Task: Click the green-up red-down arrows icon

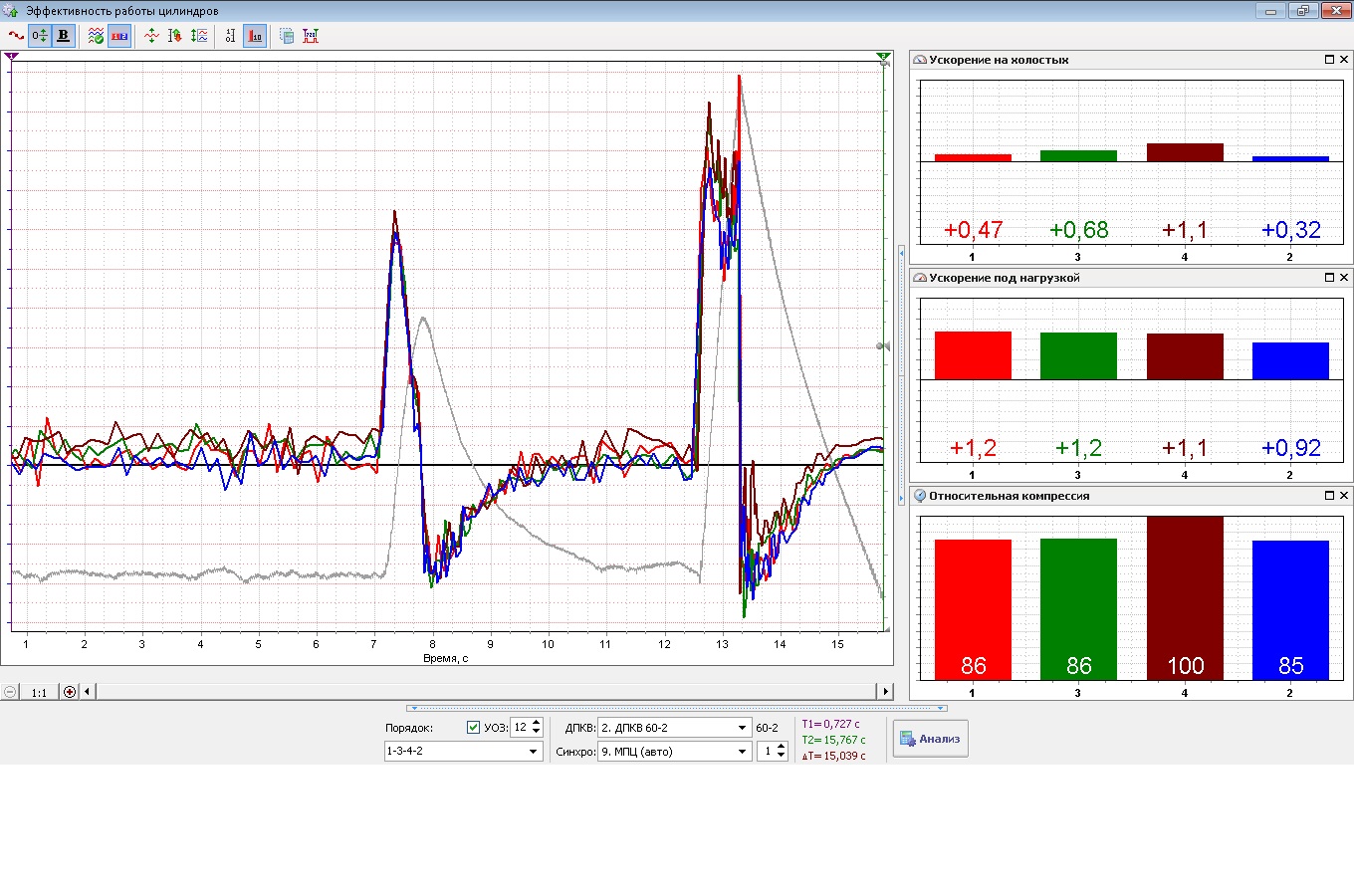Action: point(175,36)
